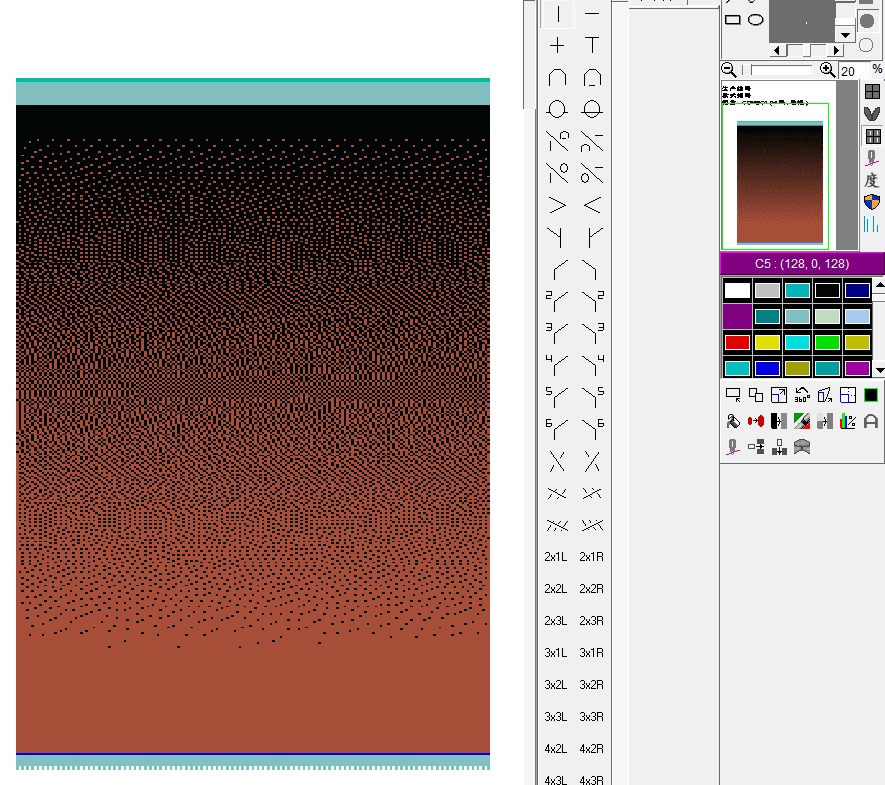Screen dimensions: 885x785
Task: Select the plus-shaped stitch symbol
Action: (x=557, y=46)
